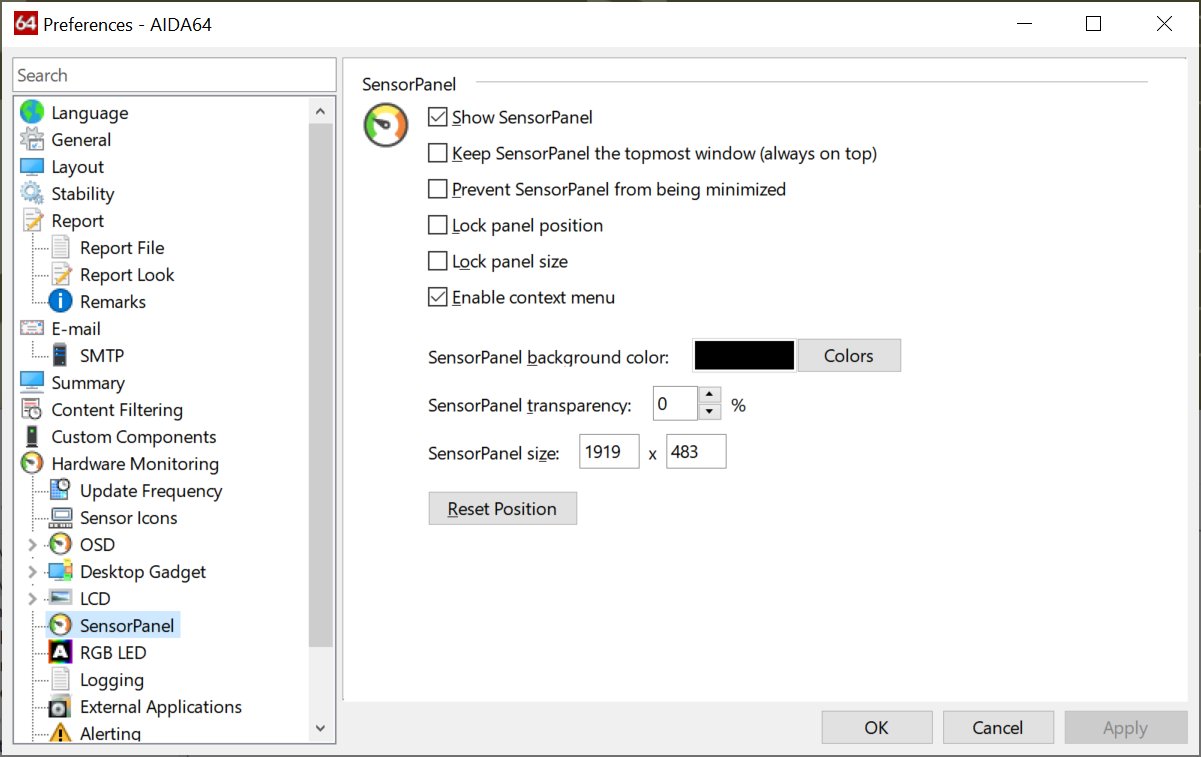This screenshot has width=1201, height=757.
Task: Click the Language globe icon
Action: coord(32,113)
